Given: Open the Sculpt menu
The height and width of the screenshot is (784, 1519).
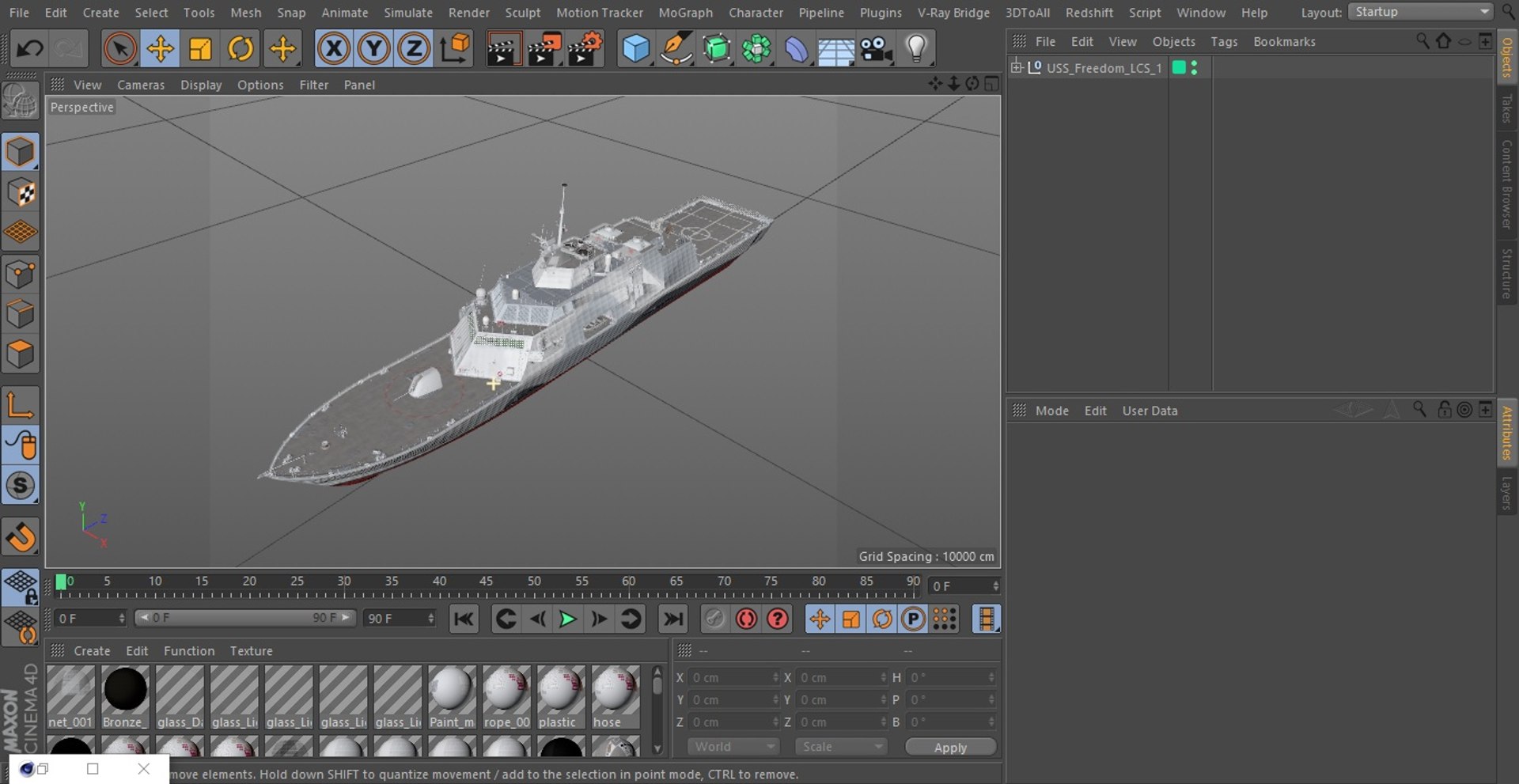Looking at the screenshot, I should 523,13.
